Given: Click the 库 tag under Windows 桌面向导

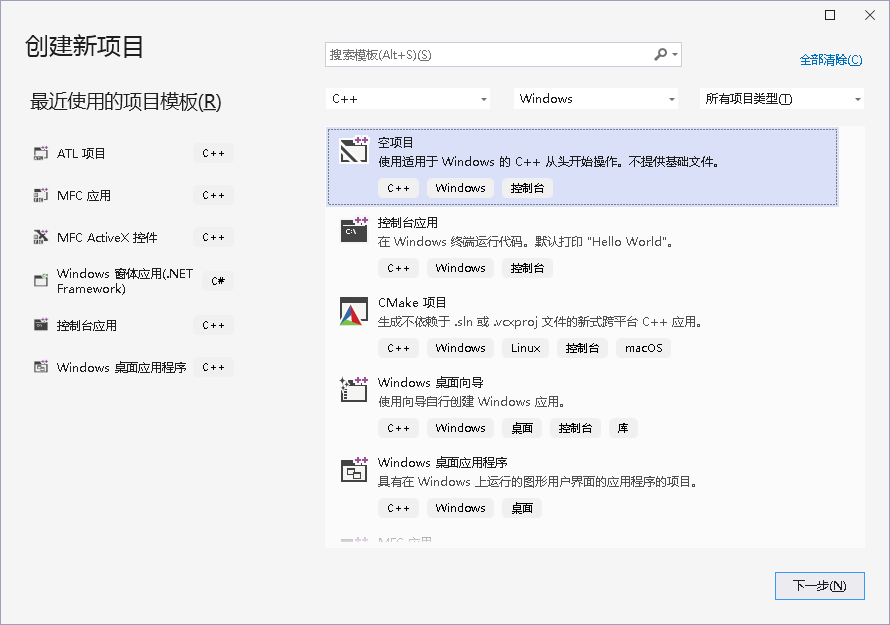Looking at the screenshot, I should tap(623, 427).
